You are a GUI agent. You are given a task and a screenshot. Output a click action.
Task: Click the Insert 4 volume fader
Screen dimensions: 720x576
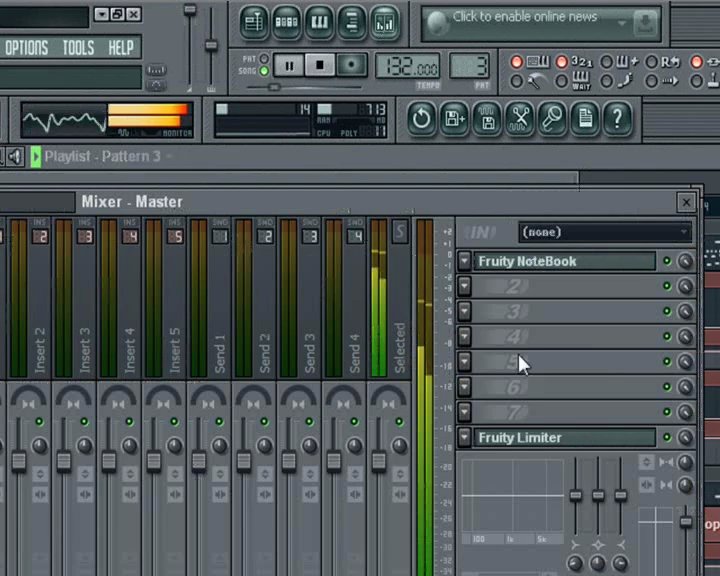coord(109,461)
